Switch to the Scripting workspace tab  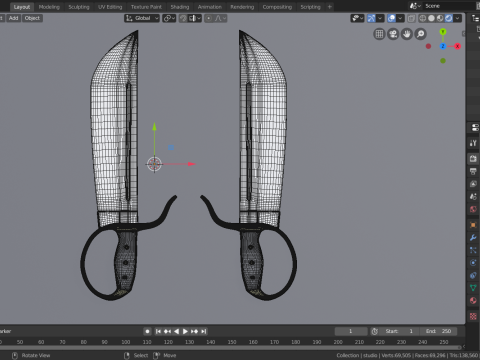pyautogui.click(x=310, y=7)
